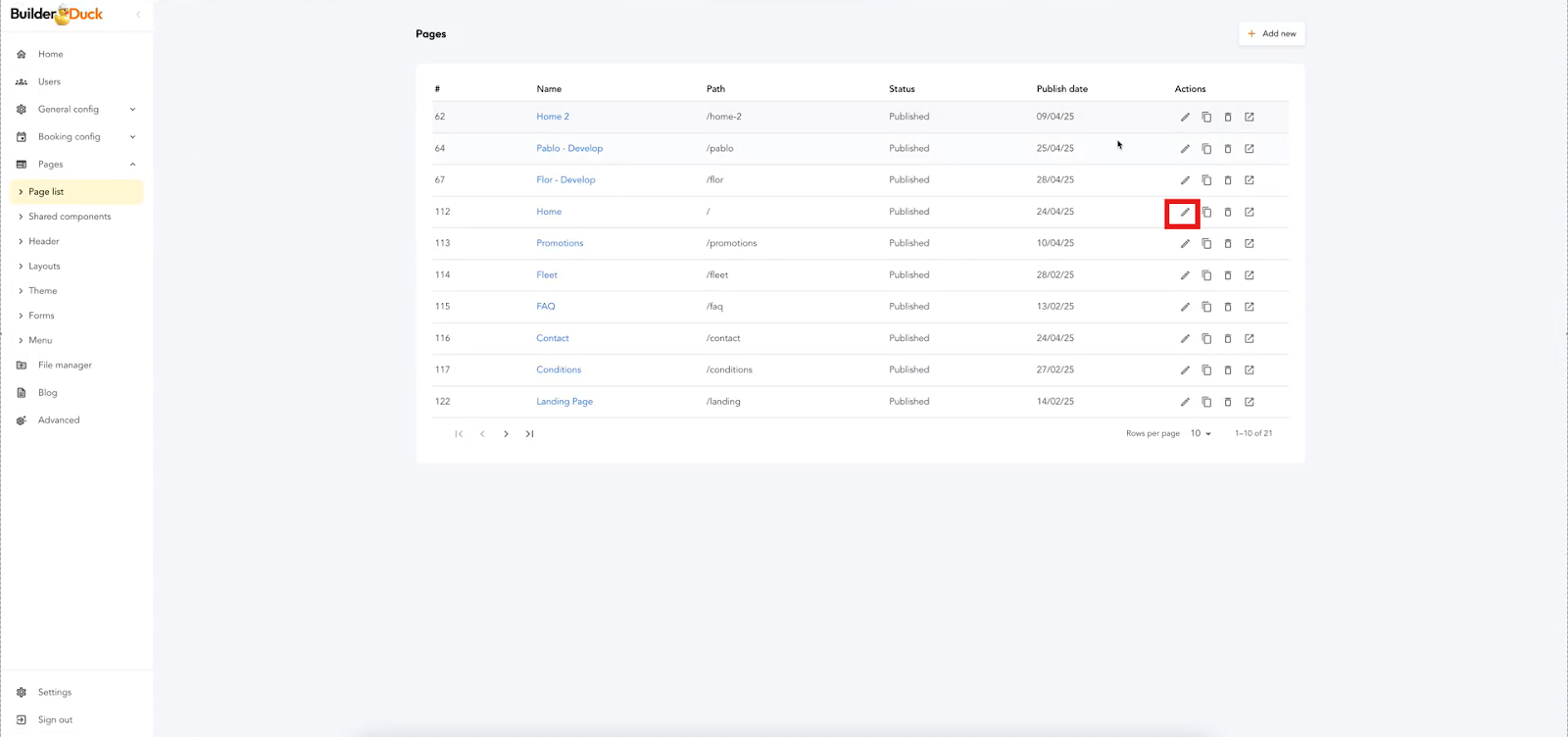The width and height of the screenshot is (1568, 737).
Task: Open the FAQ page in new tab
Action: pos(1249,307)
